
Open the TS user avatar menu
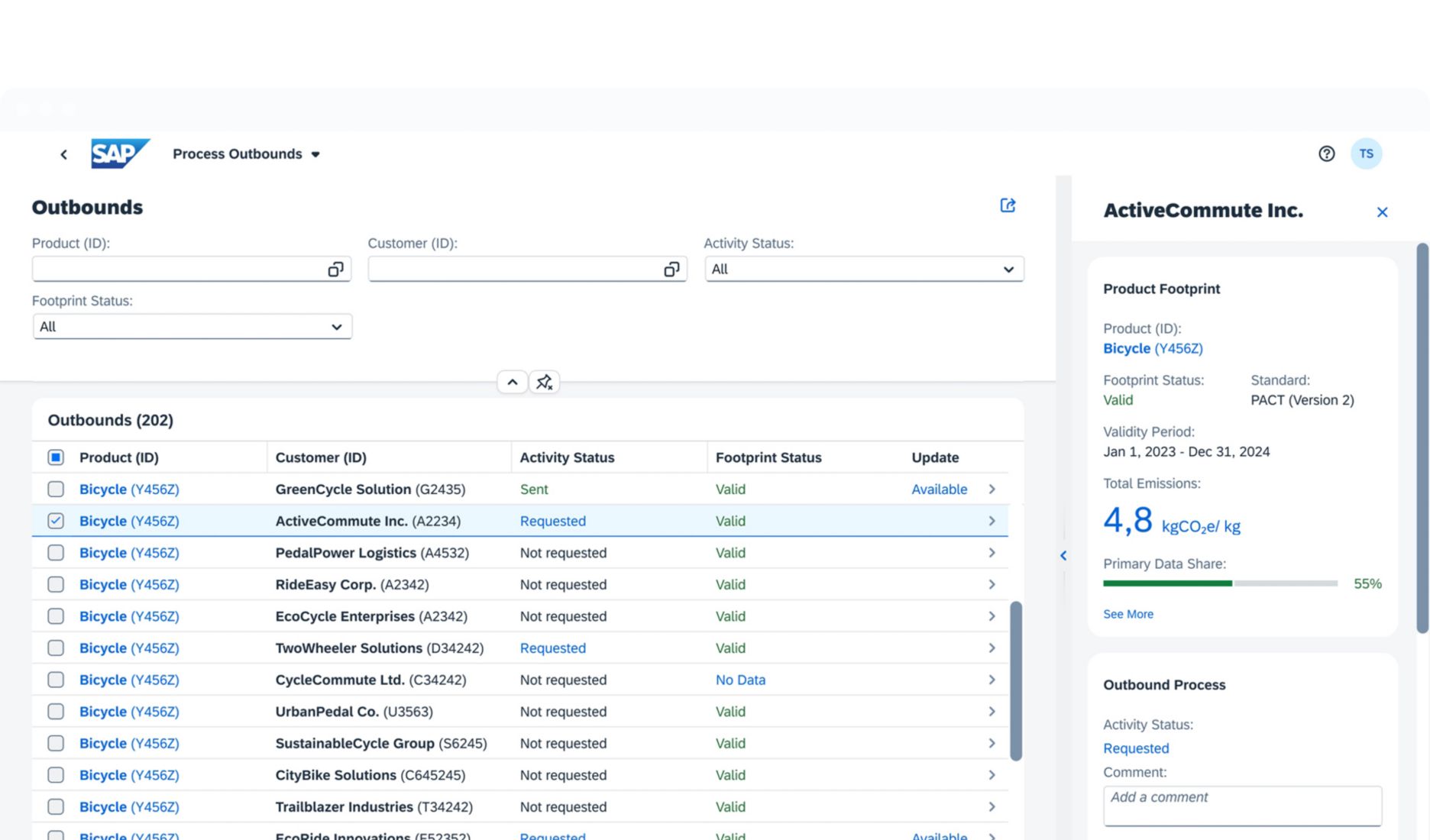point(1366,153)
